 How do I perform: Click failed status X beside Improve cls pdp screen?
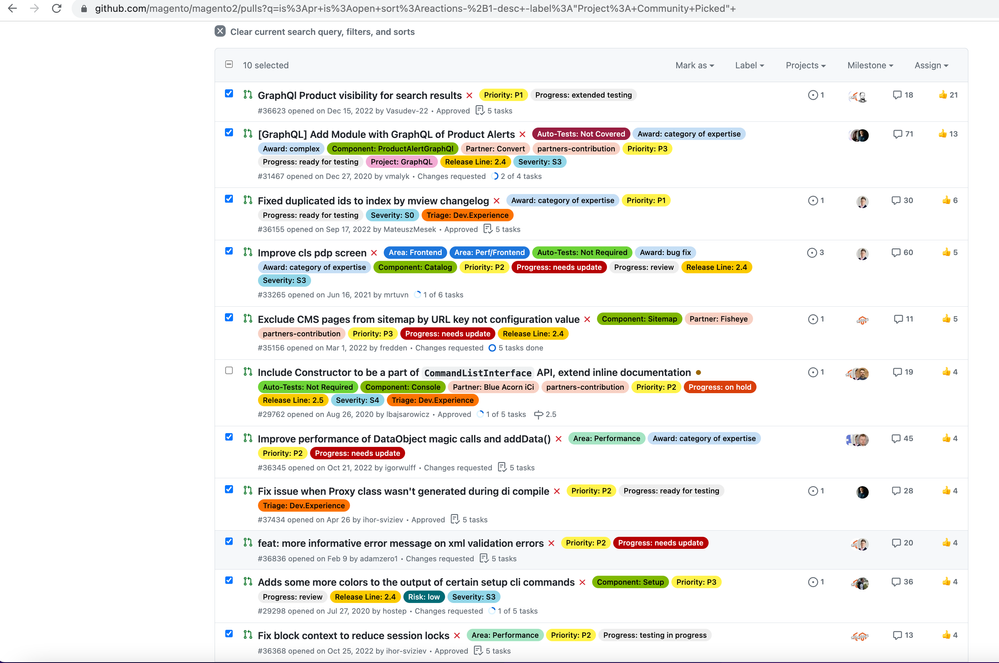(374, 253)
